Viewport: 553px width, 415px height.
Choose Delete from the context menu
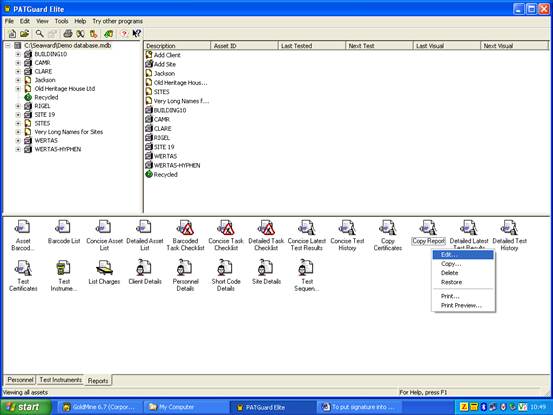pos(463,273)
